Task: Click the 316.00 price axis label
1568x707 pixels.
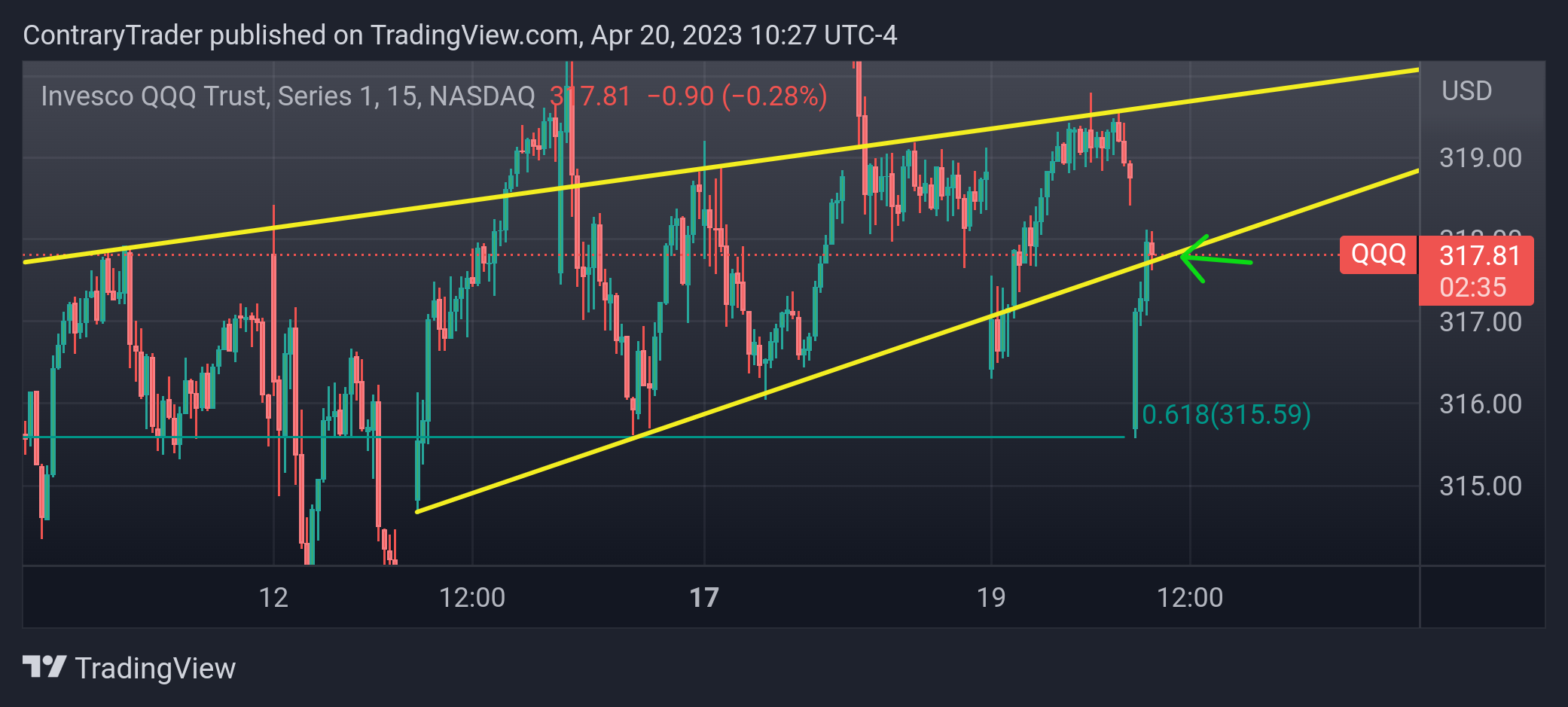Action: [1481, 404]
